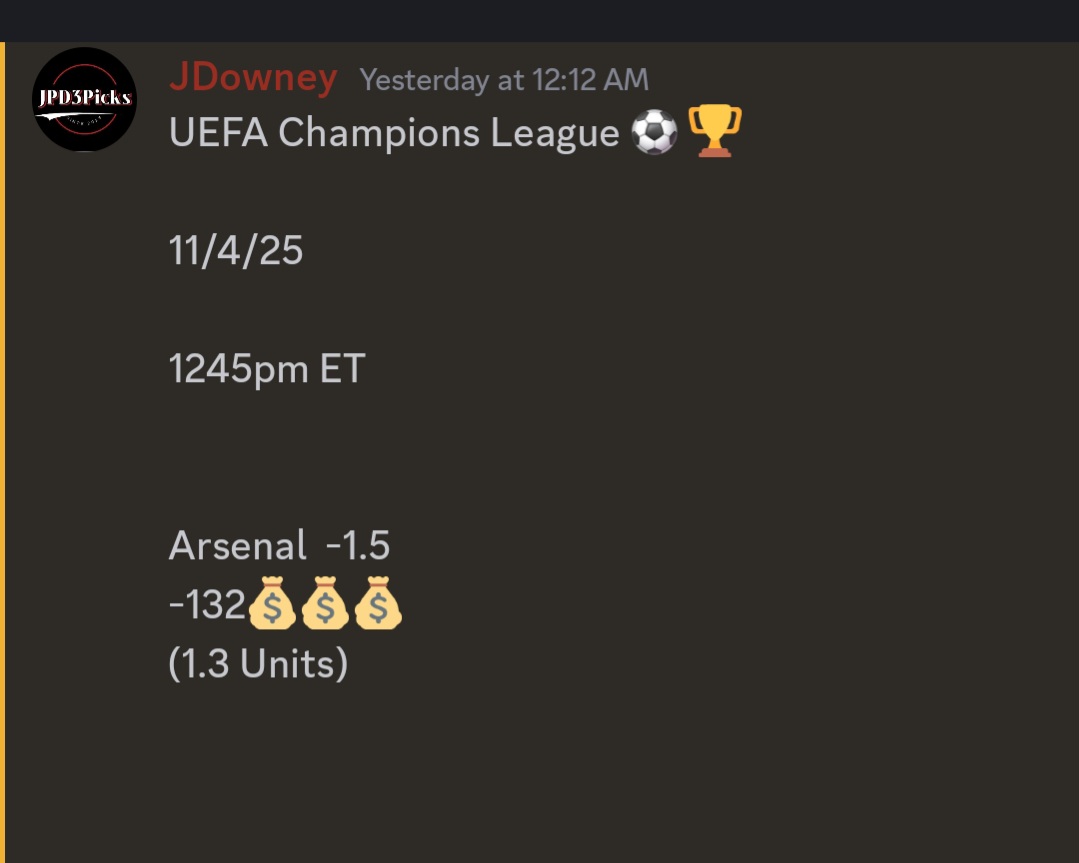The image size is (1079, 863).
Task: Click the JDowney username
Action: click(x=253, y=77)
